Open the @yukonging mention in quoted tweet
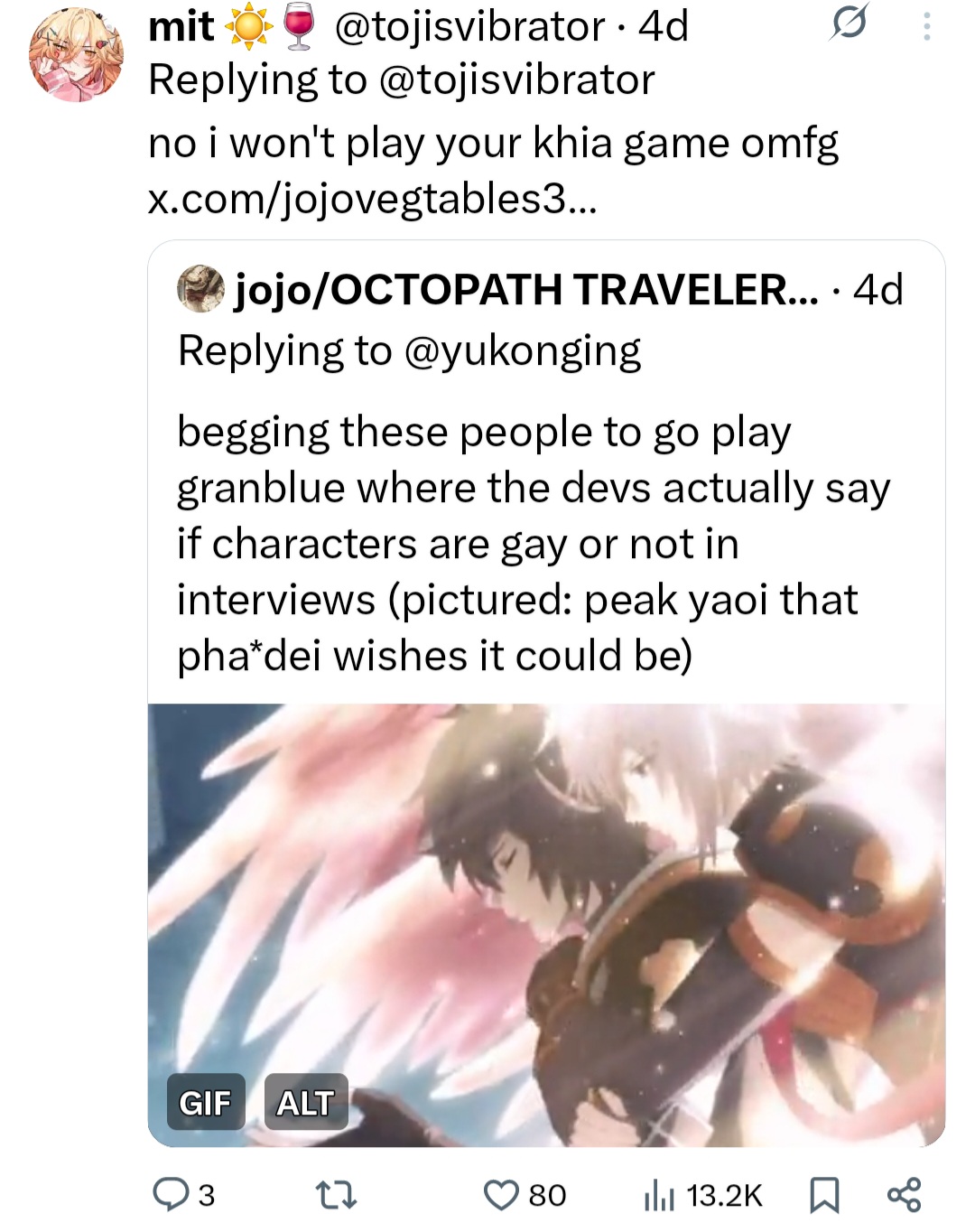975x1232 pixels. point(523,351)
